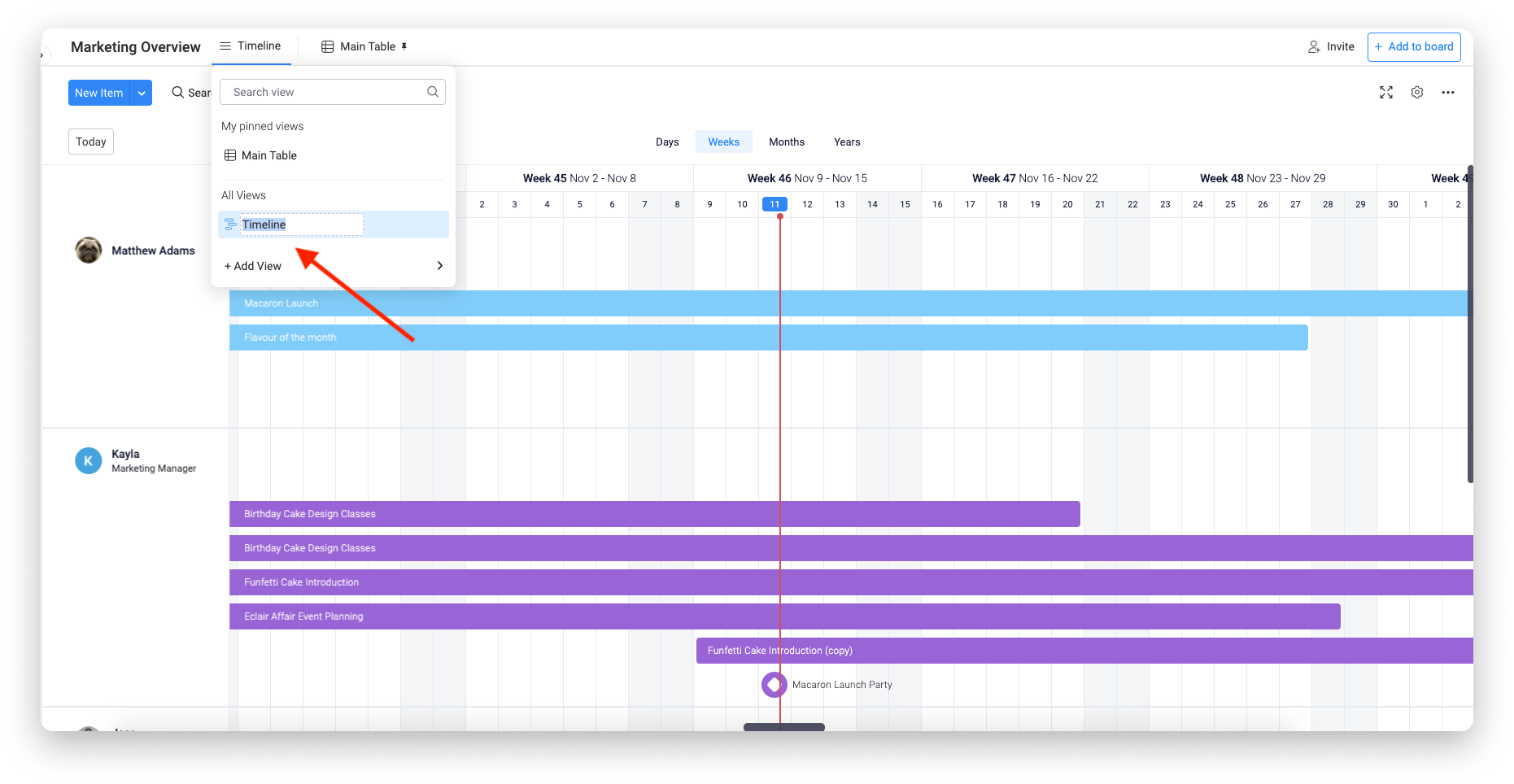1514x784 pixels.
Task: Expand the Add View chevron
Action: (x=439, y=265)
